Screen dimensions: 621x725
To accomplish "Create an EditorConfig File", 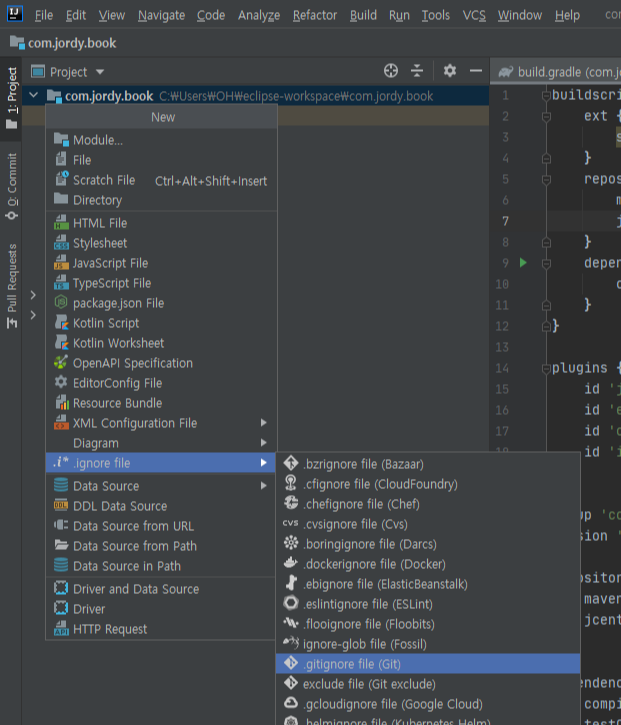I will click(x=161, y=383).
